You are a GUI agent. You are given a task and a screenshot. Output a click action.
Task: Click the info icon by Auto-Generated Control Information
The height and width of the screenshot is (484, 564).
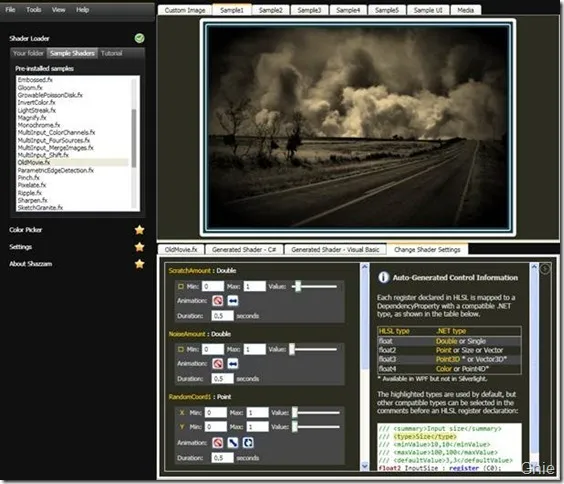coord(383,277)
